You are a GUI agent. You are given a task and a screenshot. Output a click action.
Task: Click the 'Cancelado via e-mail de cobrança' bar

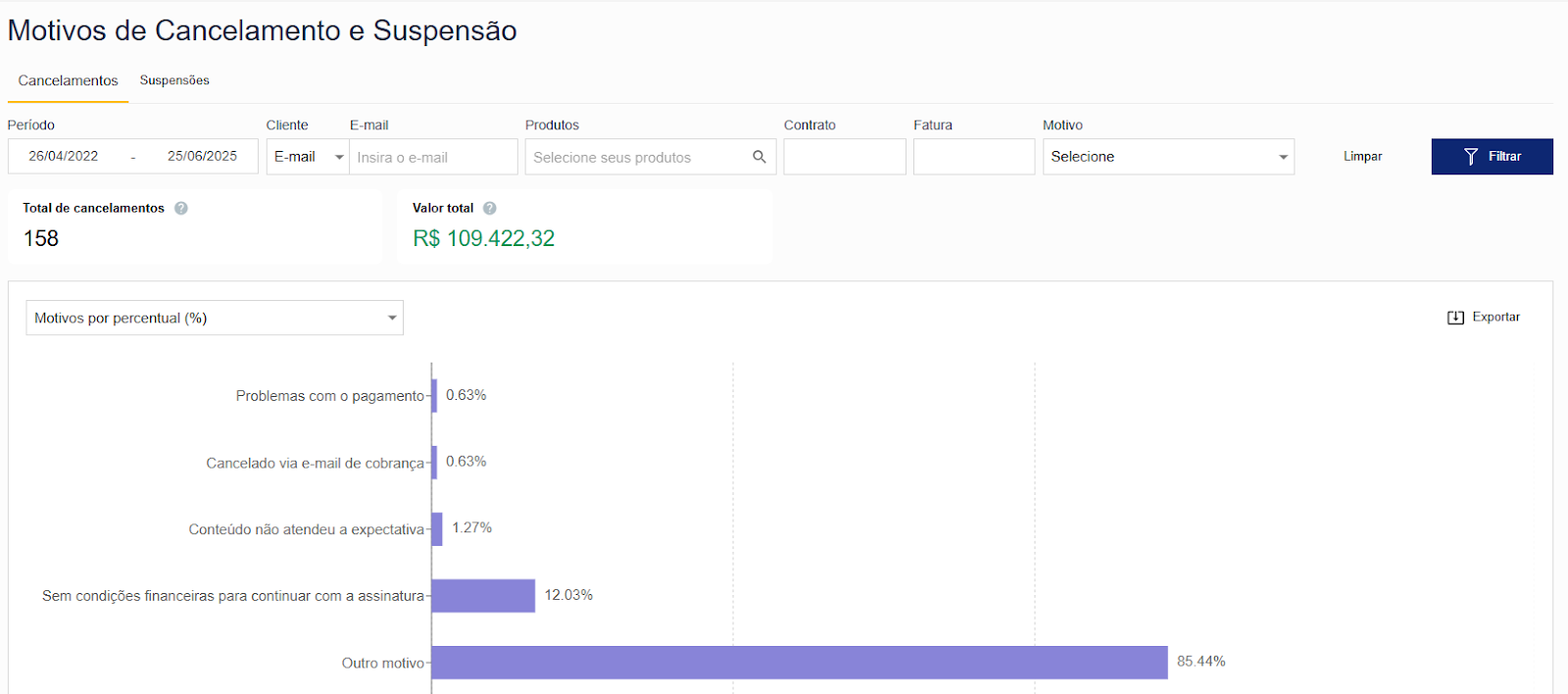click(434, 463)
